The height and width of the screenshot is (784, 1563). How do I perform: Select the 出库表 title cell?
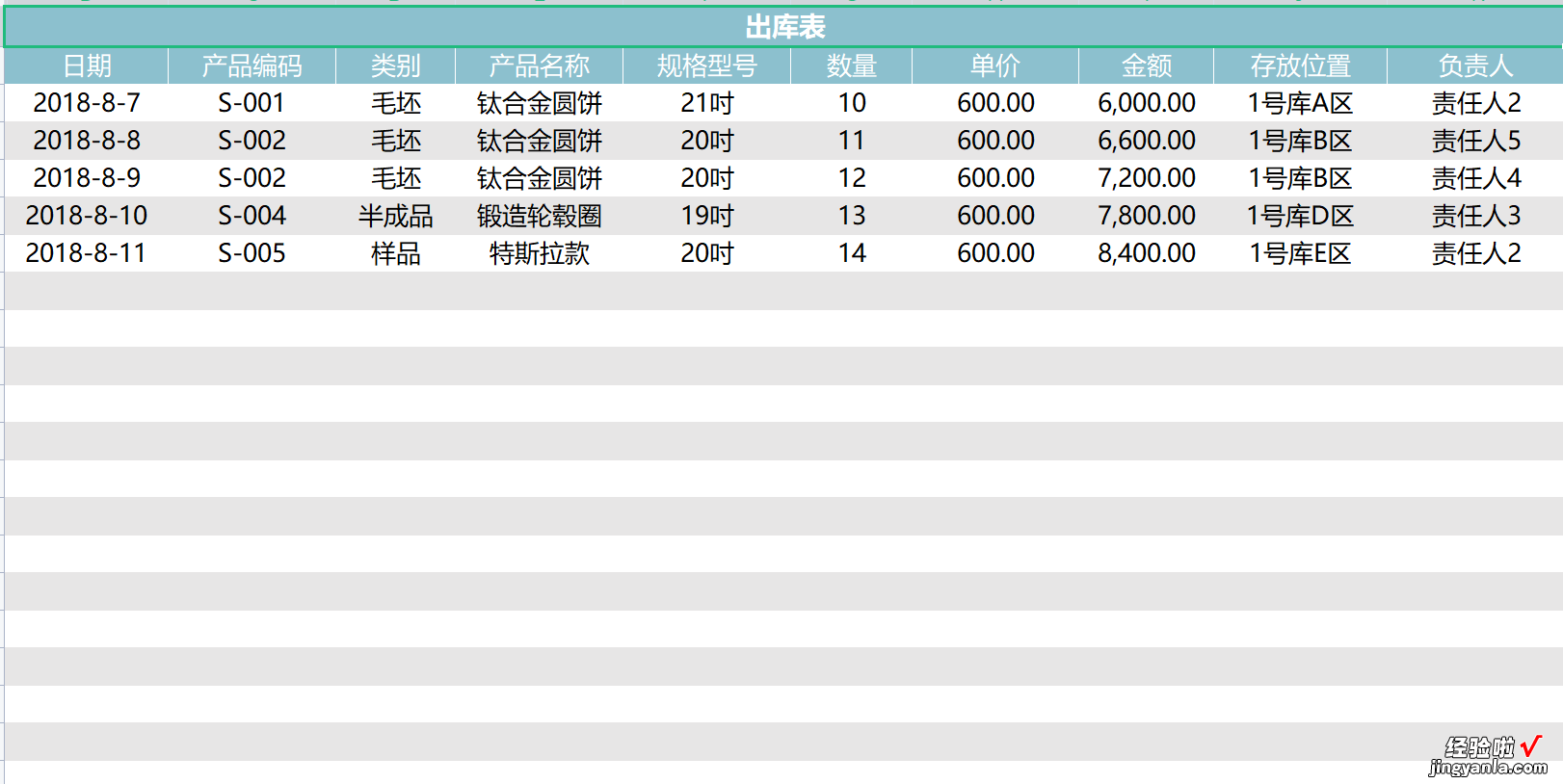pos(784,27)
